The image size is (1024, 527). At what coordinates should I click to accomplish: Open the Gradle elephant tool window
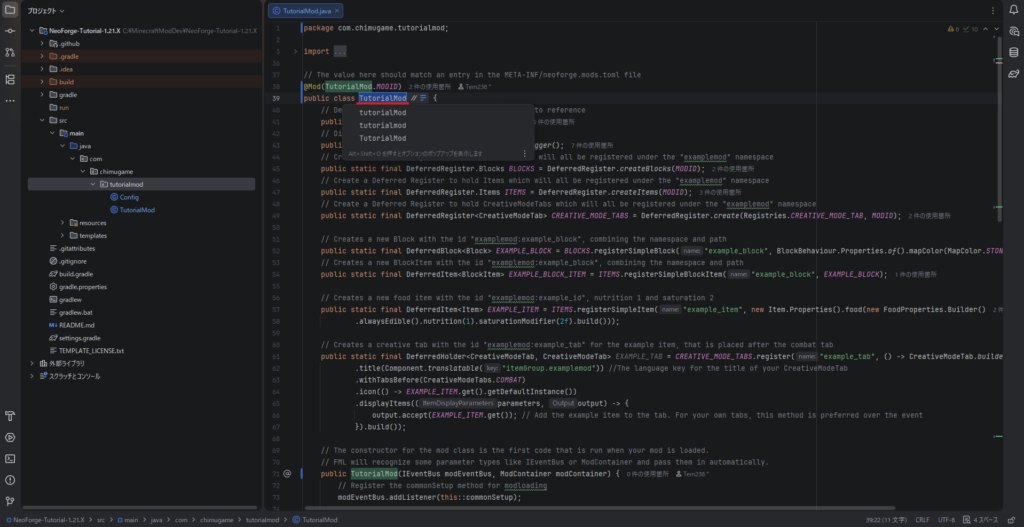click(x=1013, y=74)
